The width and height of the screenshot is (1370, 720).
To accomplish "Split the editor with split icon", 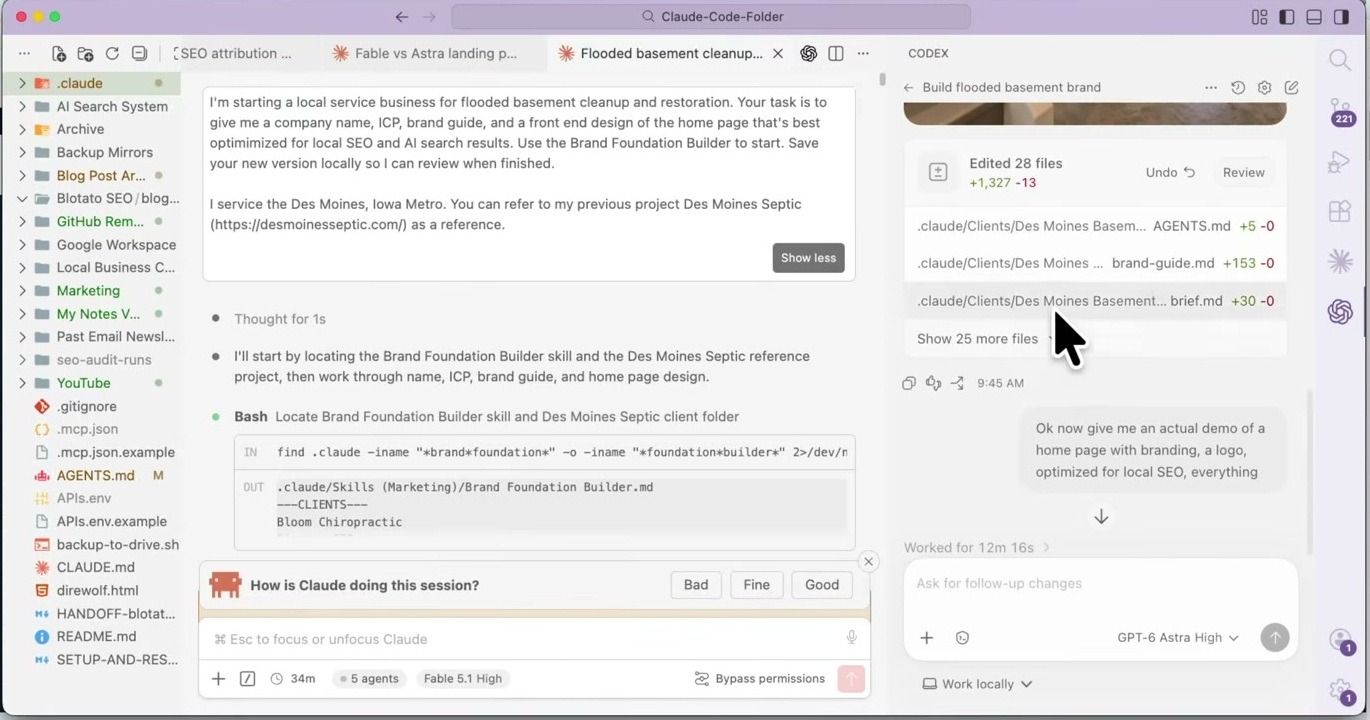I will [x=836, y=54].
